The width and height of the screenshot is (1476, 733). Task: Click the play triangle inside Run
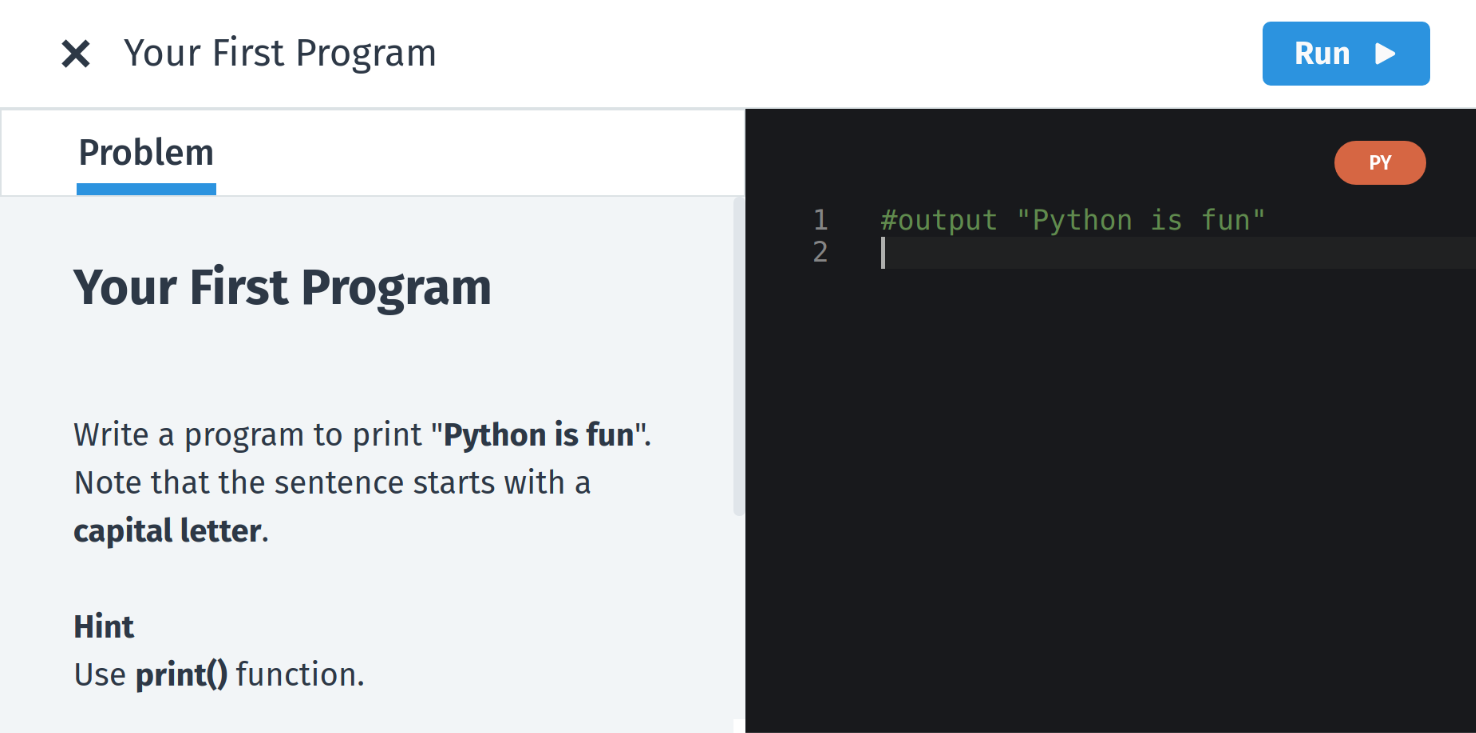(1385, 54)
